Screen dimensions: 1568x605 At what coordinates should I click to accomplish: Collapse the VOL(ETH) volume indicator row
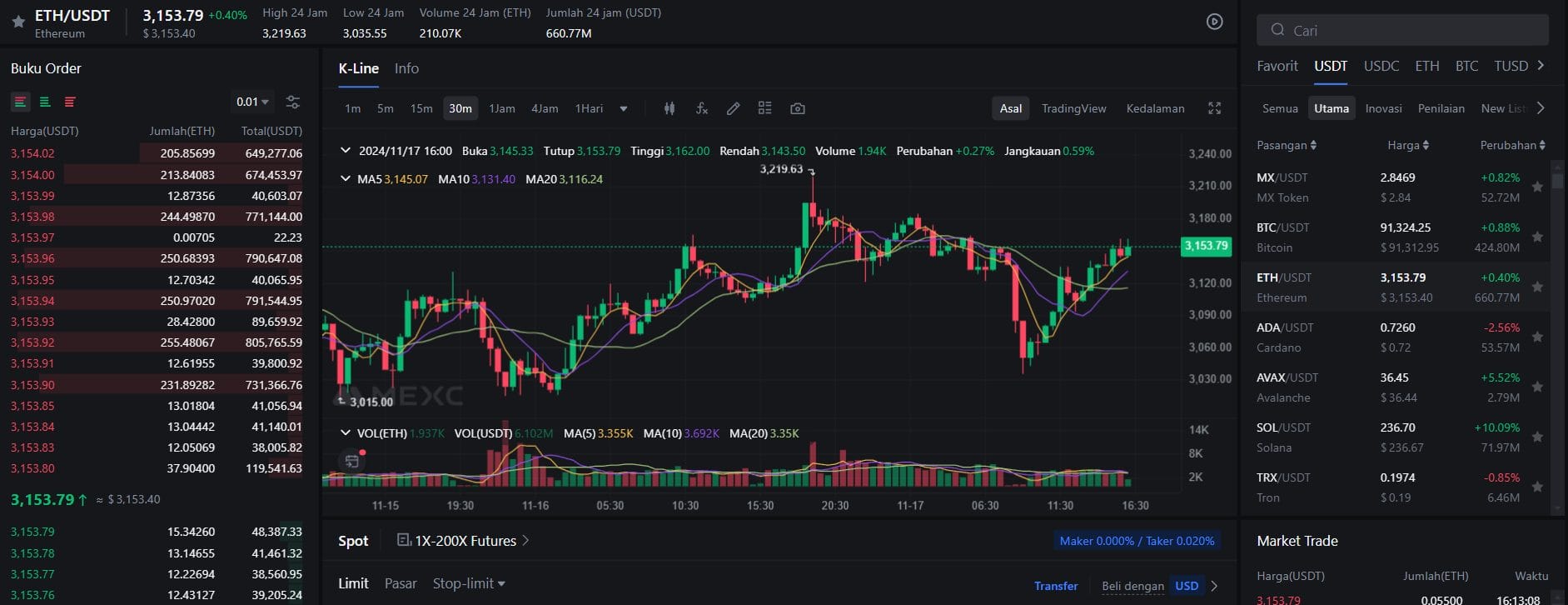click(x=346, y=432)
